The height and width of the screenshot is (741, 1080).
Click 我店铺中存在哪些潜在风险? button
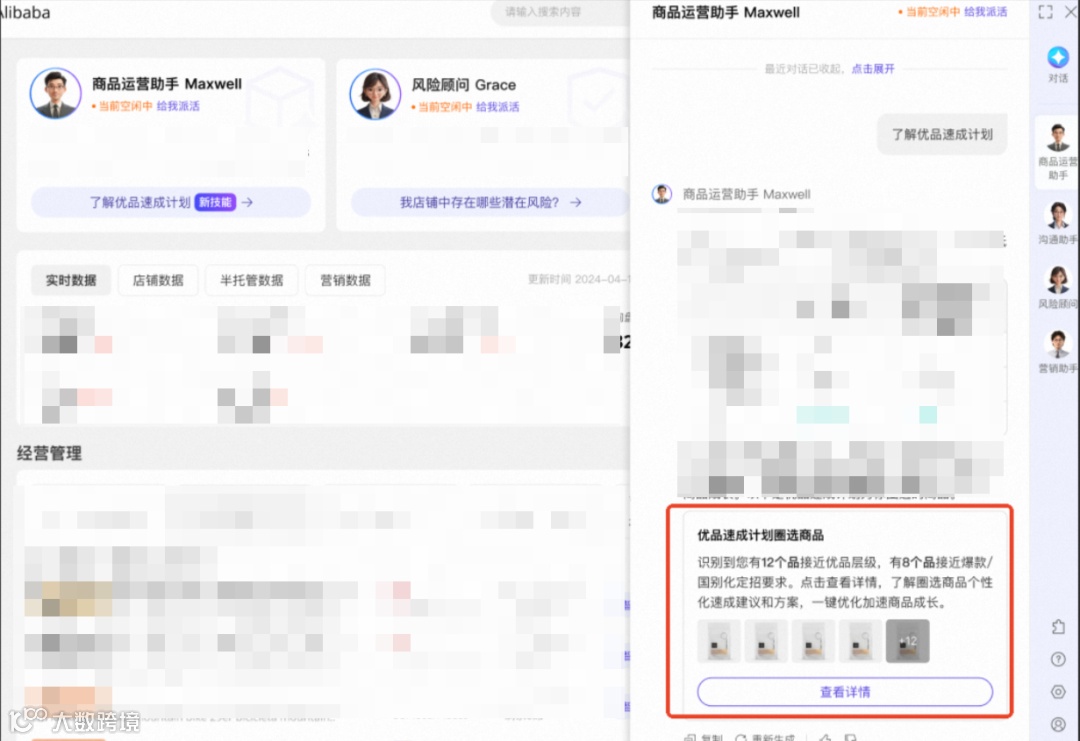490,202
